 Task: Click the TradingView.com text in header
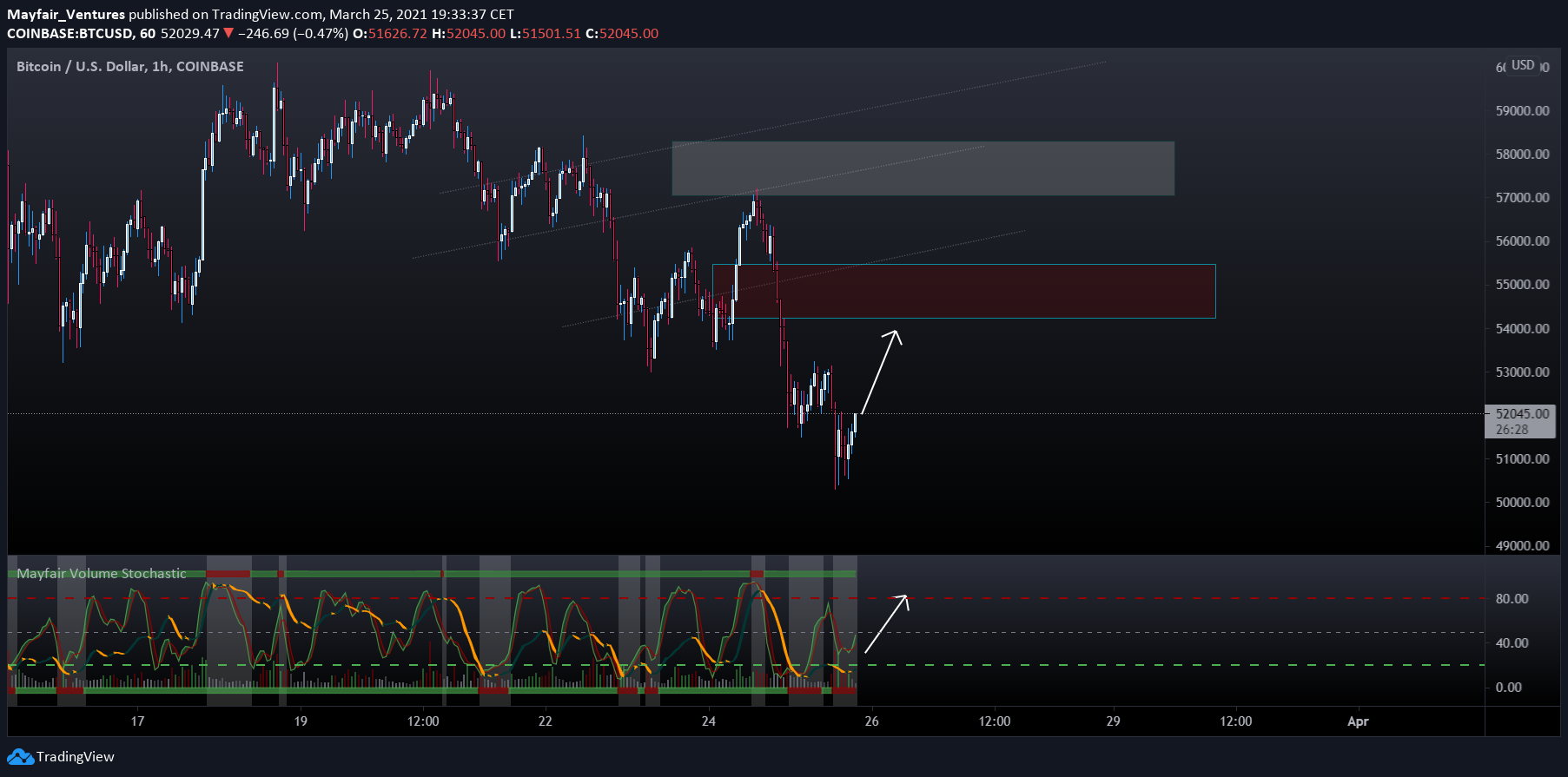267,15
